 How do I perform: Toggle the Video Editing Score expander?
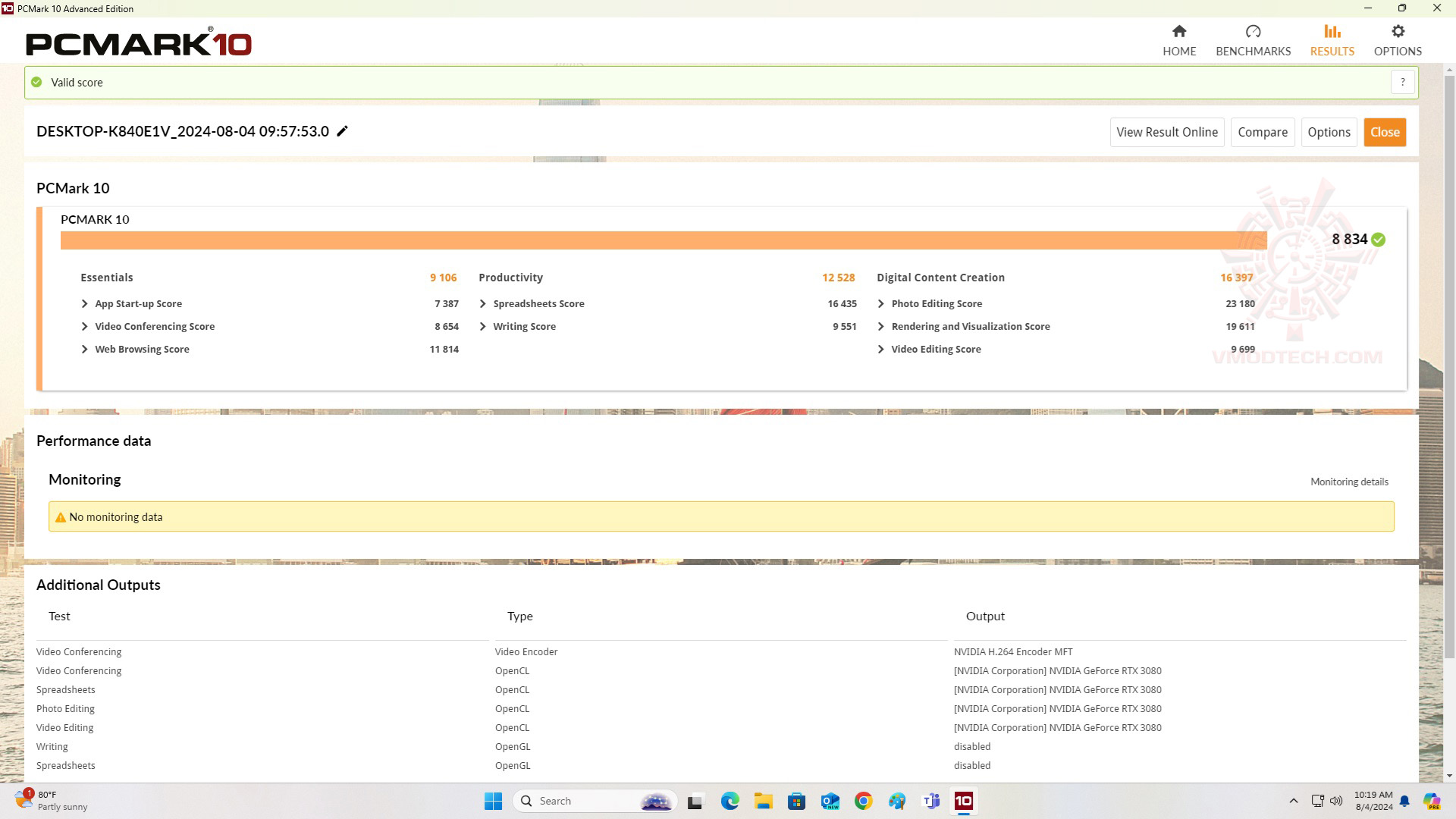[x=882, y=349]
